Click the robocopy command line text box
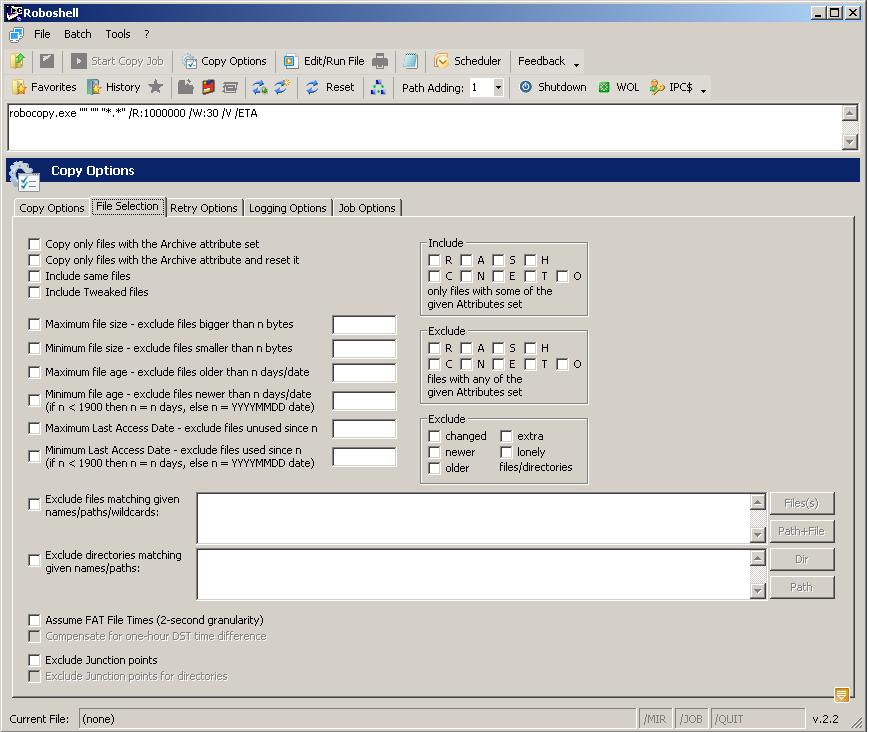The height and width of the screenshot is (732, 869). pos(425,127)
